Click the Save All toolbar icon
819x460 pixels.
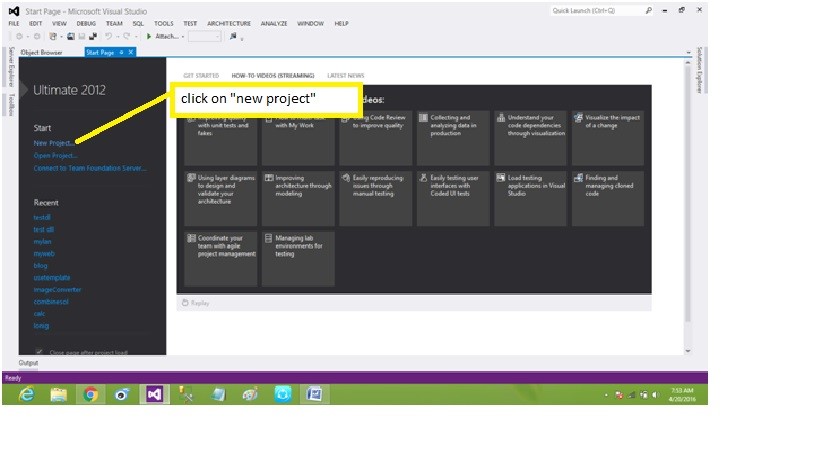[x=93, y=37]
